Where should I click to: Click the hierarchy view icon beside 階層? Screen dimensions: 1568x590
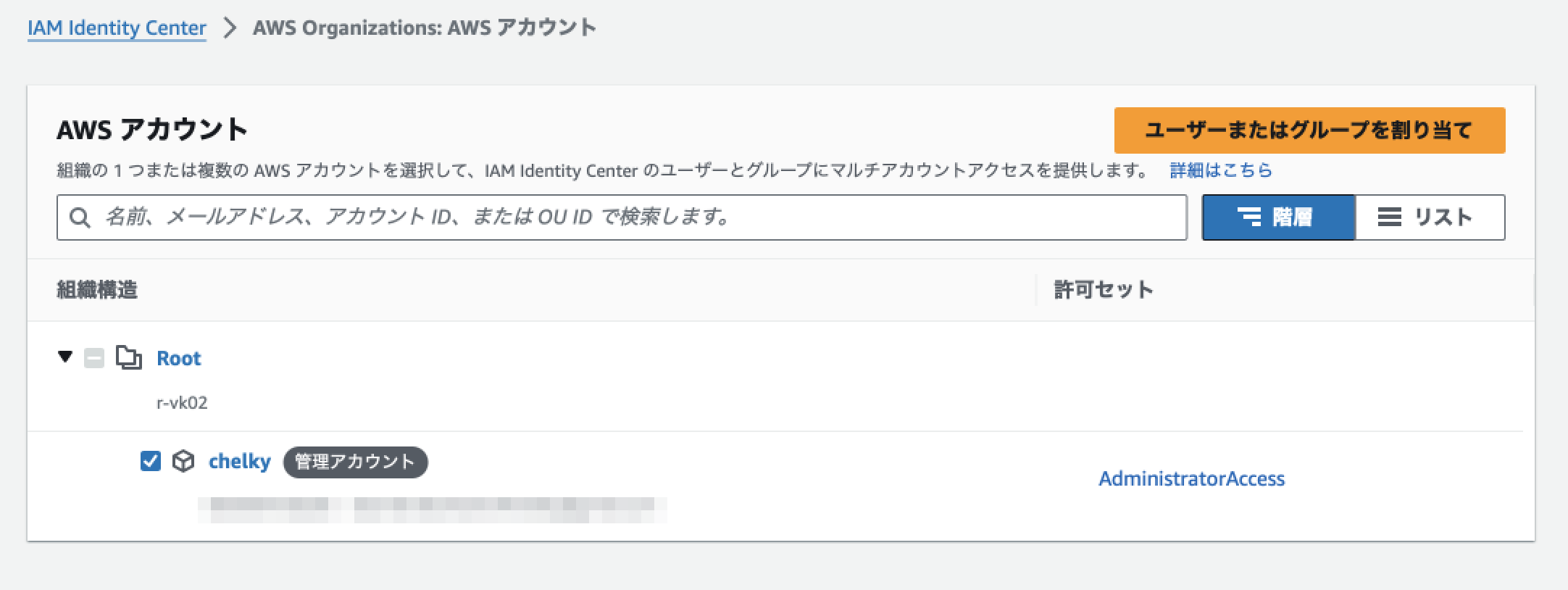pos(1251,217)
